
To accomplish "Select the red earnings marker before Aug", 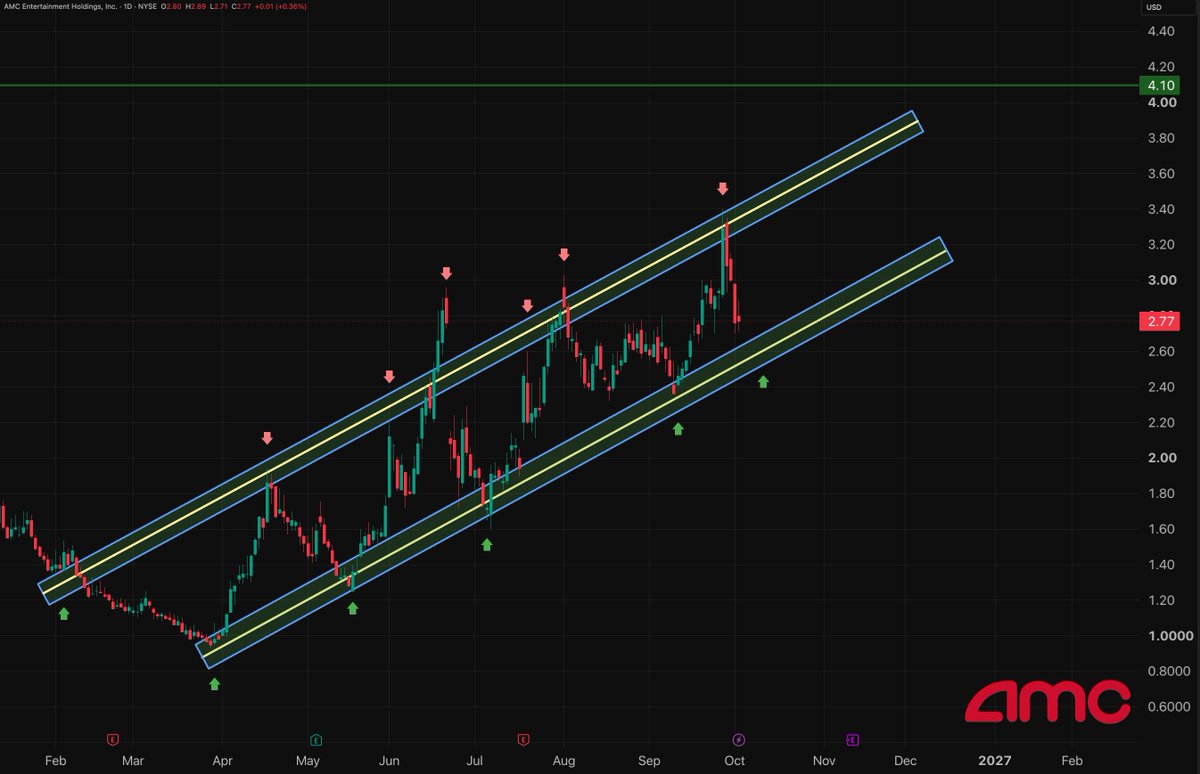I will [523, 740].
